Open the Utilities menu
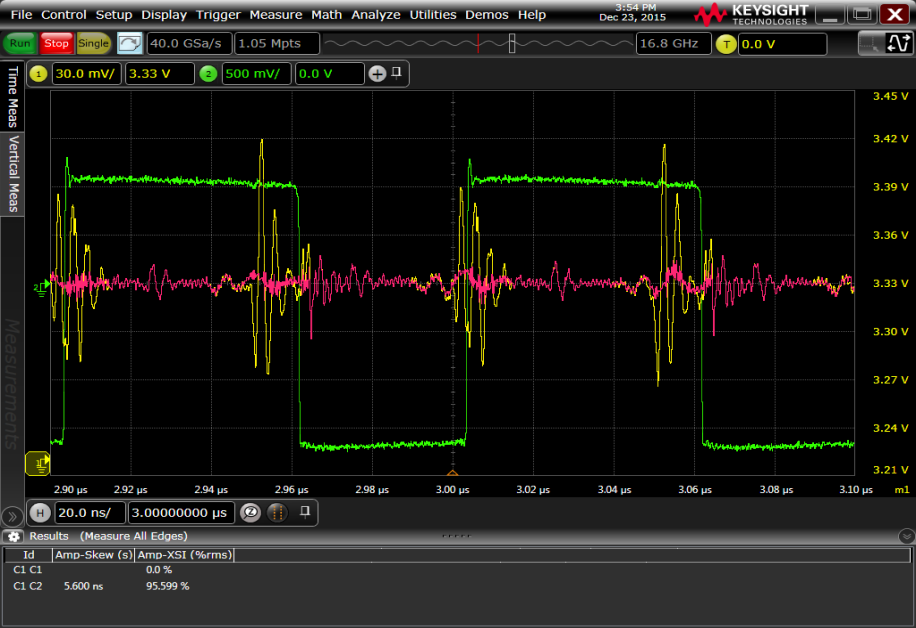 tap(432, 15)
